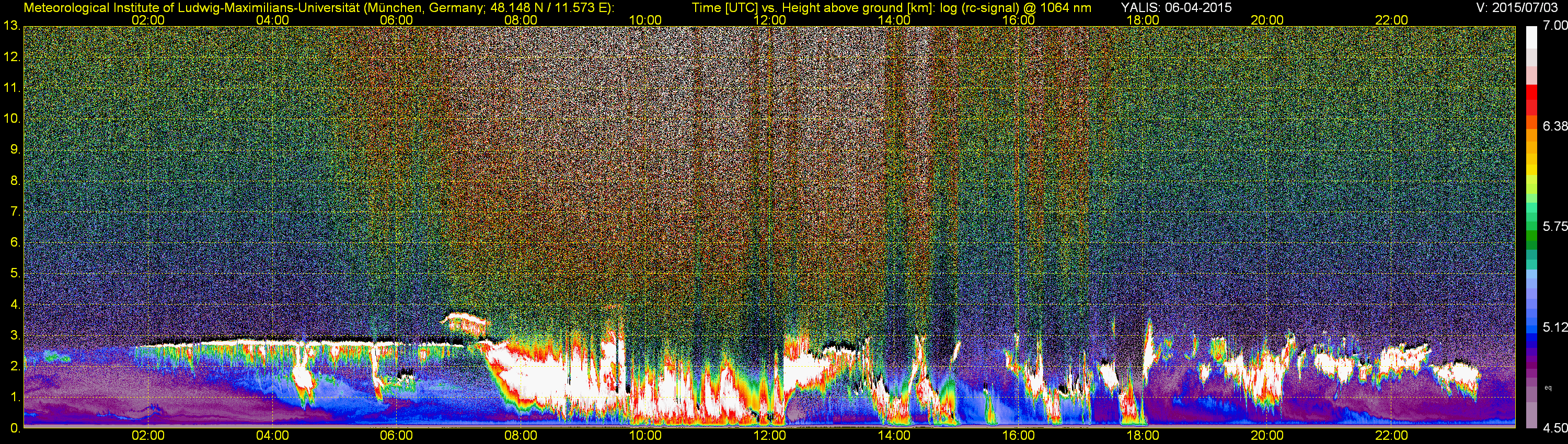Viewport: 1568px width, 444px height.
Task: Click the 12:00 label on the bottom time axis
Action: tap(769, 436)
